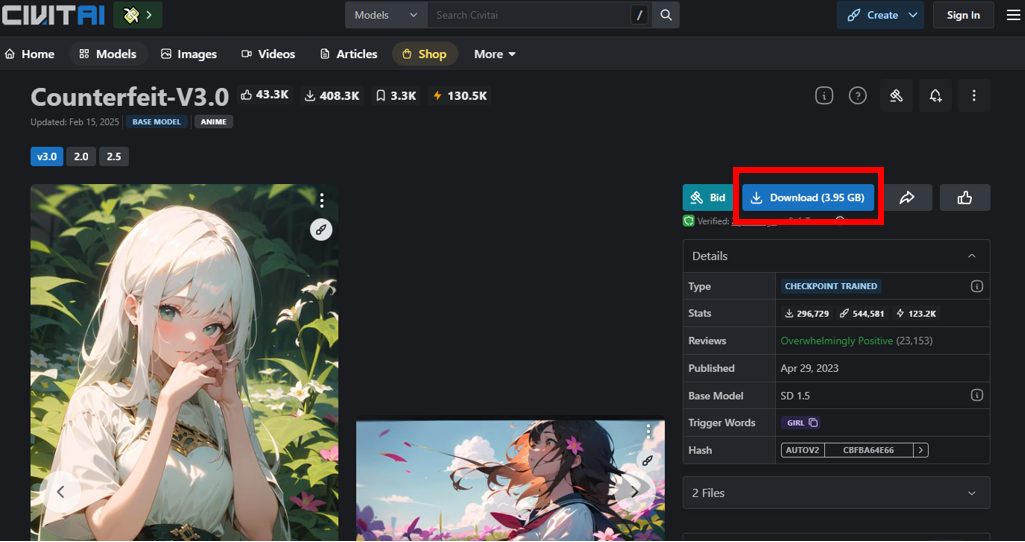Click the notification bell icon
Screen dimensions: 1025x542
click(x=935, y=95)
